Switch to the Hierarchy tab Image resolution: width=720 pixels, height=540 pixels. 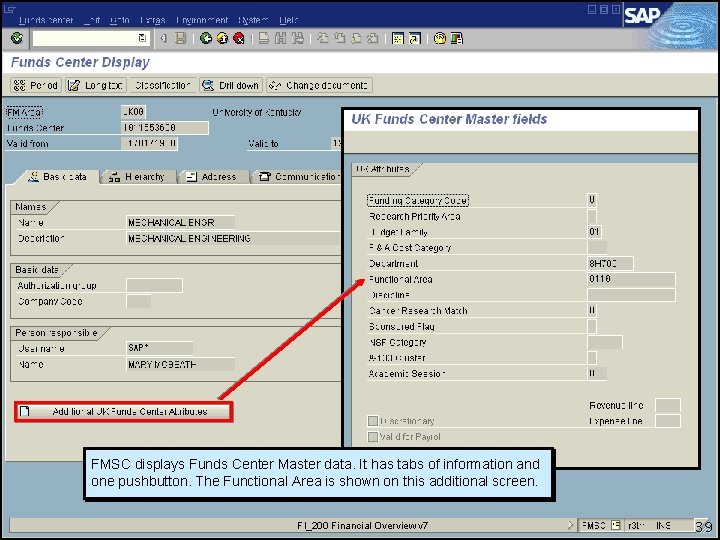[x=137, y=177]
